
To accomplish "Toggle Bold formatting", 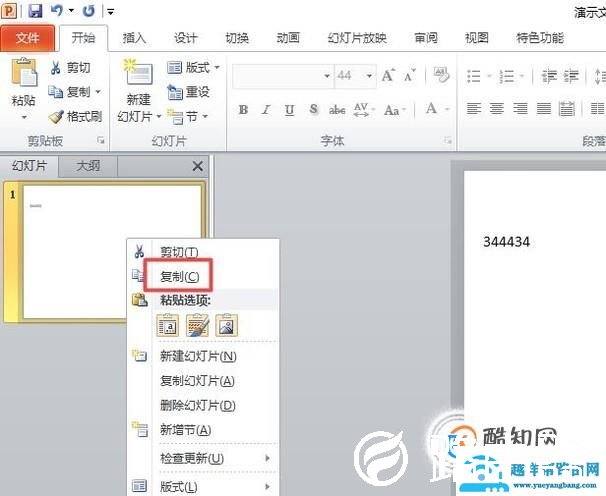I will (x=243, y=110).
